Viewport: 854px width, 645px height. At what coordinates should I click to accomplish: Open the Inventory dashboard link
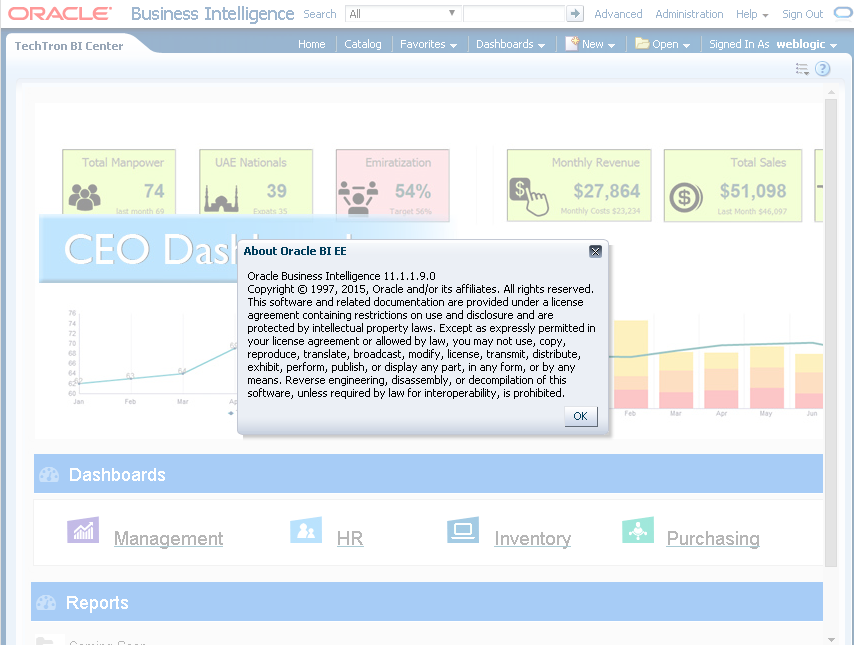tap(533, 538)
